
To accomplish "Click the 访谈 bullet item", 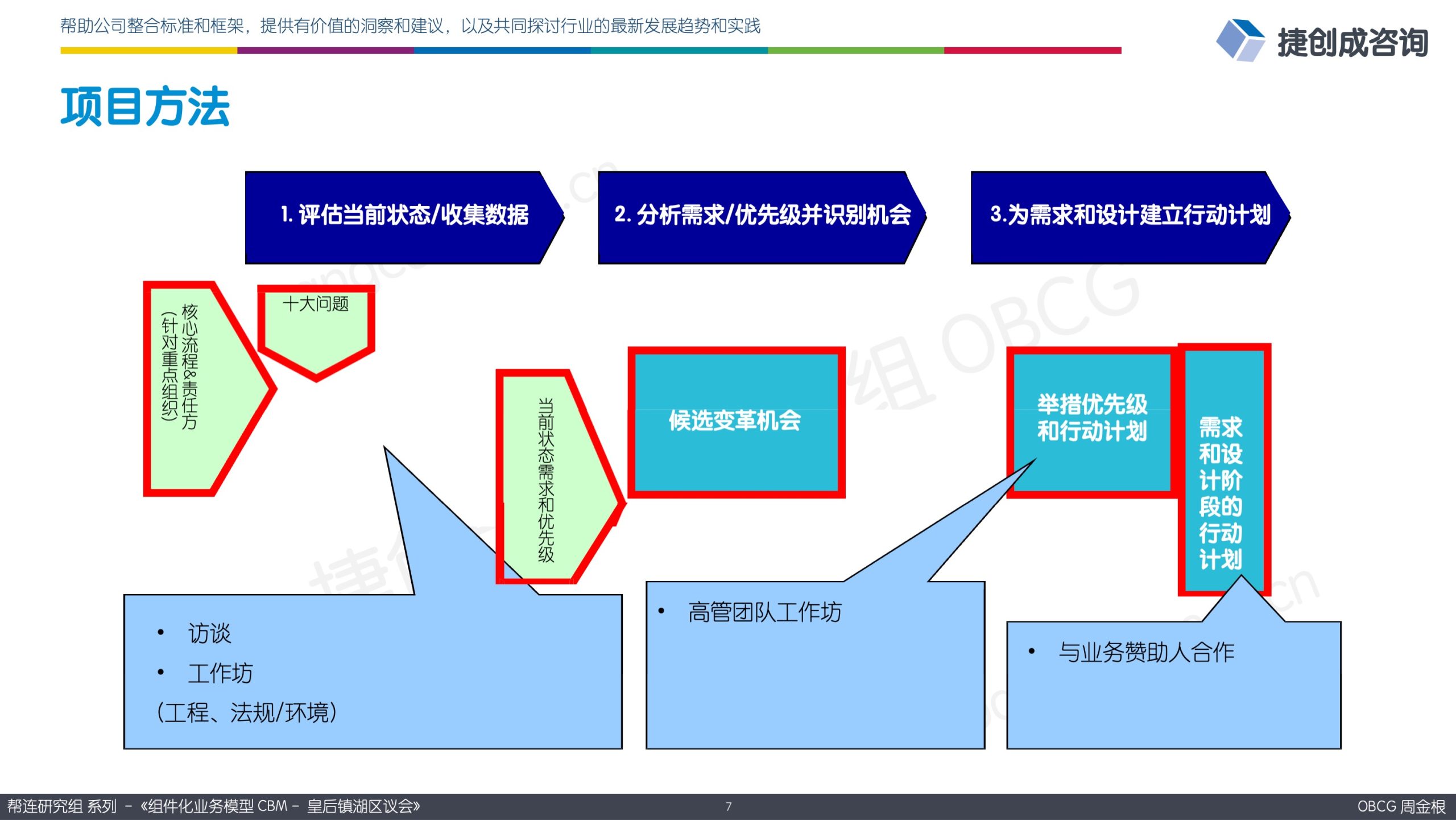I will tap(209, 633).
